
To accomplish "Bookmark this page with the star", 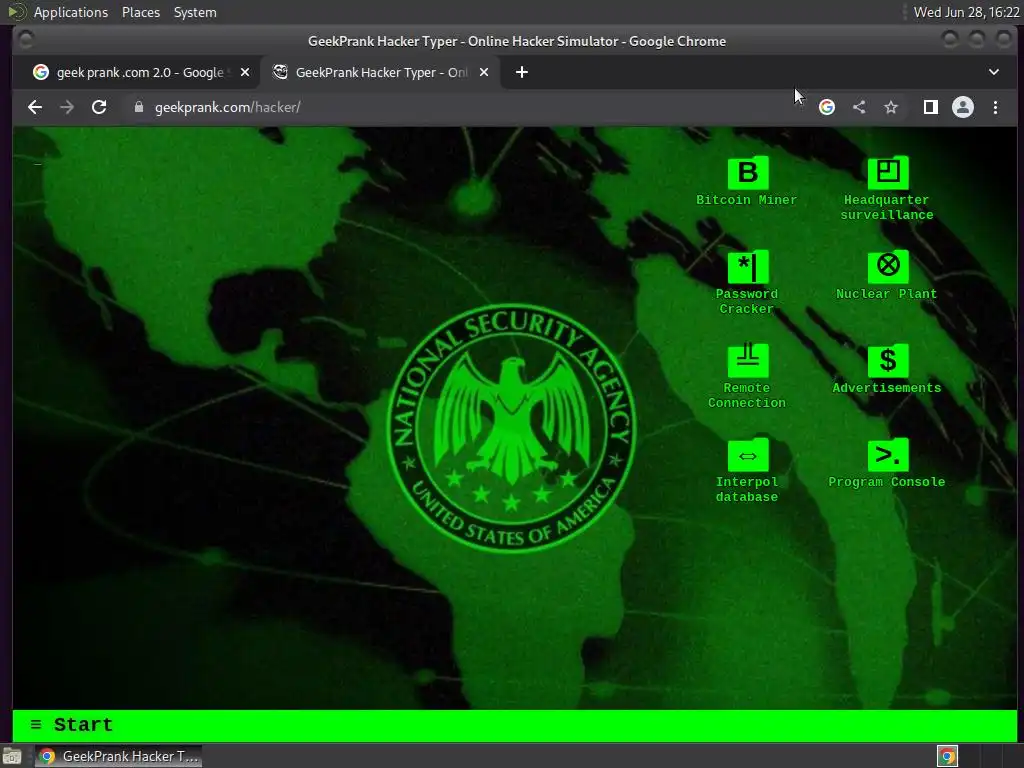I will point(891,107).
